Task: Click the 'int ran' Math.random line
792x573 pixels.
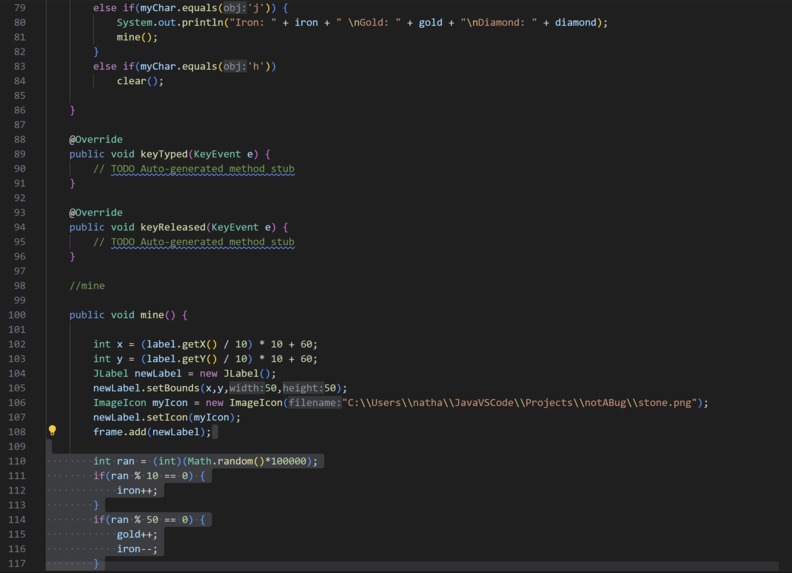Action: pyautogui.click(x=205, y=461)
